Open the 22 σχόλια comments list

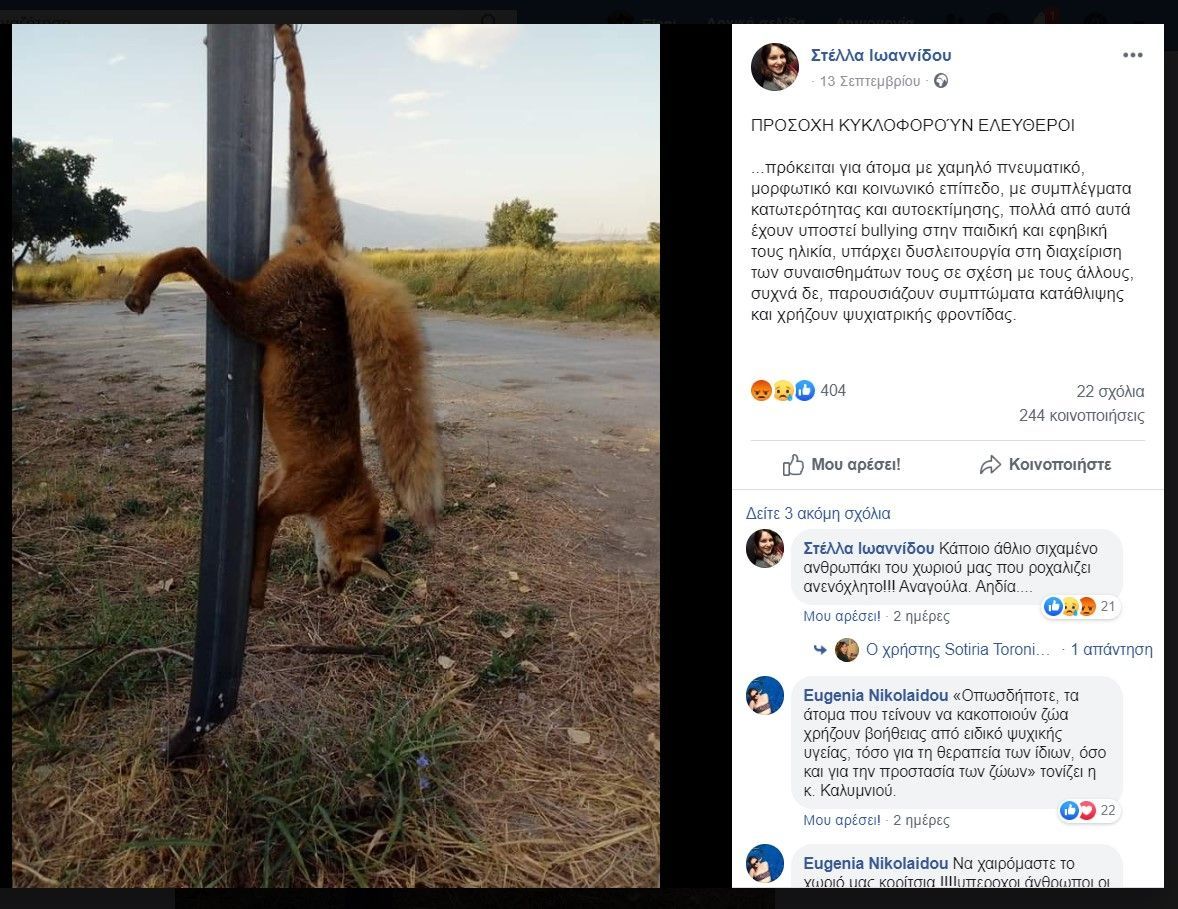tap(1110, 391)
